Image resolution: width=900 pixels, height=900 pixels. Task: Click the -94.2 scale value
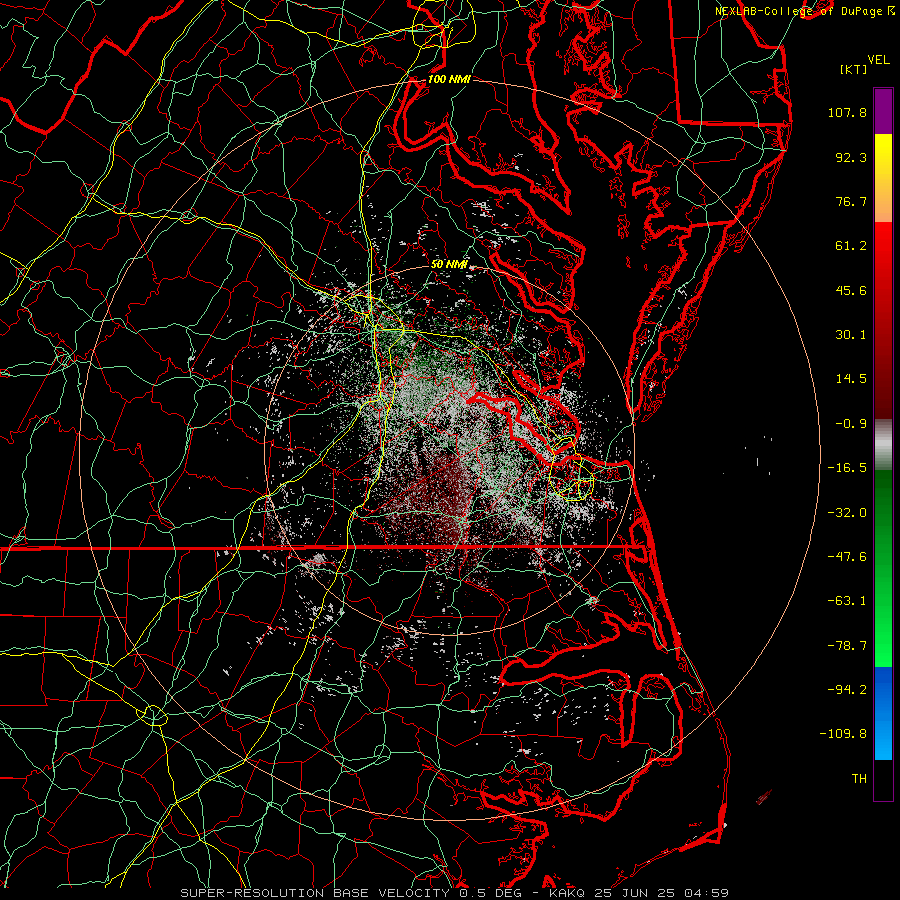pos(847,690)
